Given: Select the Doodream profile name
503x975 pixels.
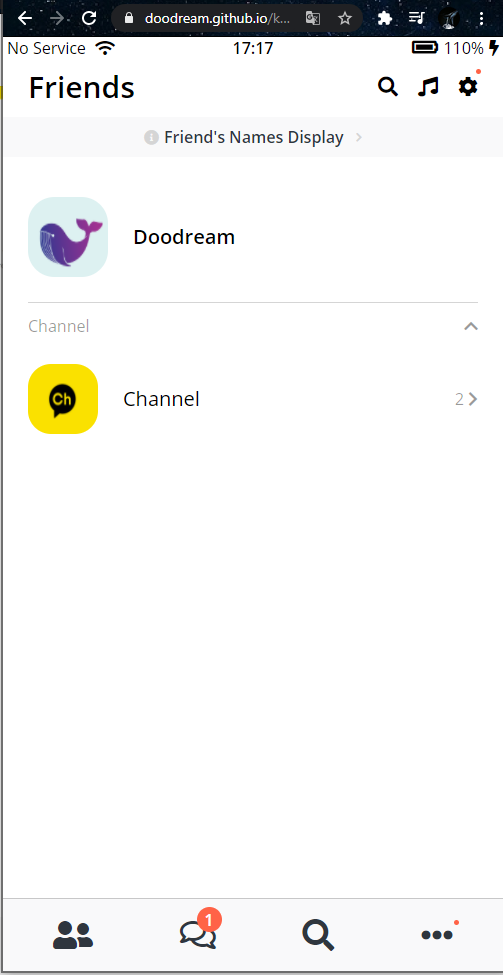Looking at the screenshot, I should pyautogui.click(x=184, y=237).
